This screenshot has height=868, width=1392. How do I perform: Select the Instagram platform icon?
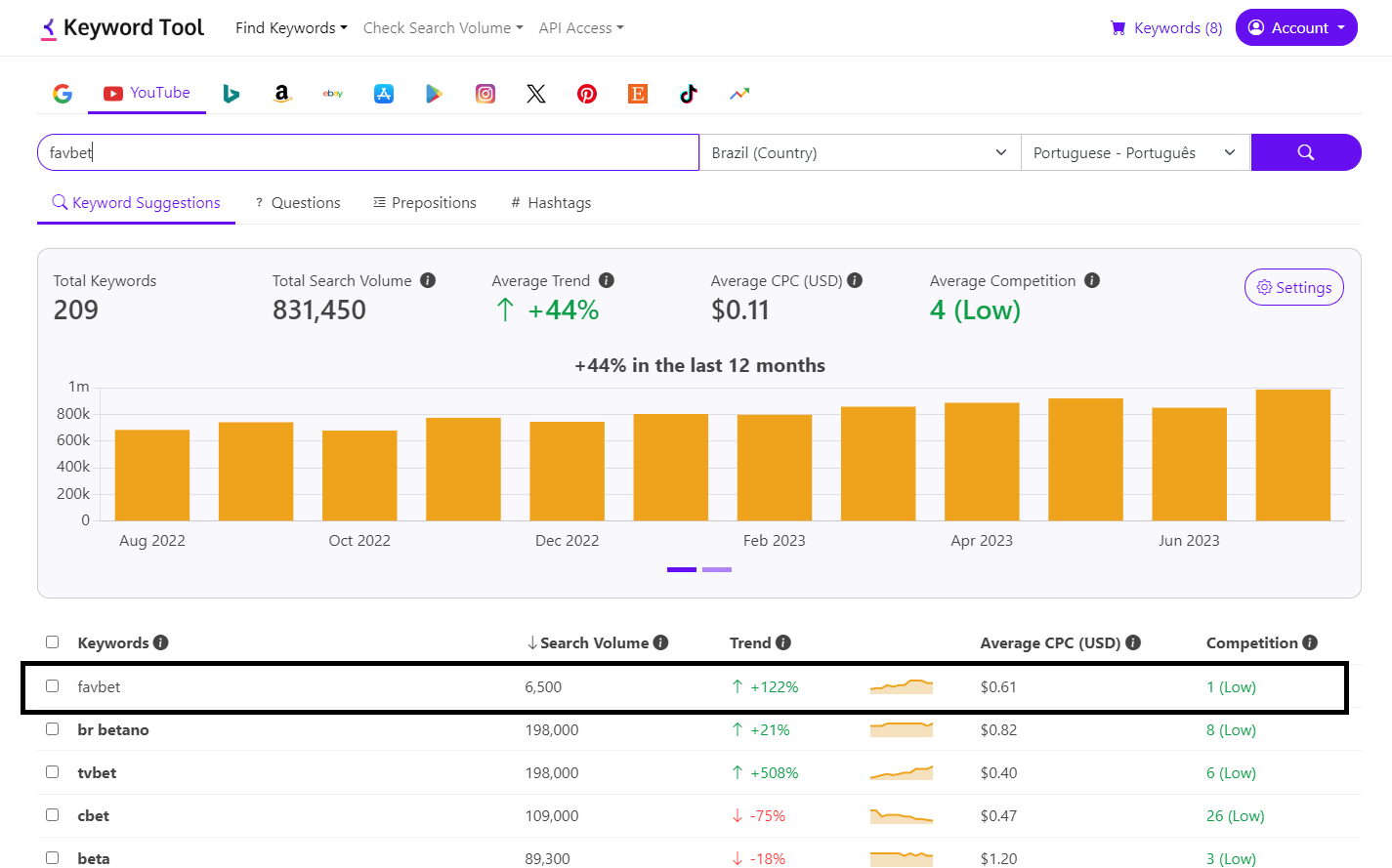(x=485, y=94)
